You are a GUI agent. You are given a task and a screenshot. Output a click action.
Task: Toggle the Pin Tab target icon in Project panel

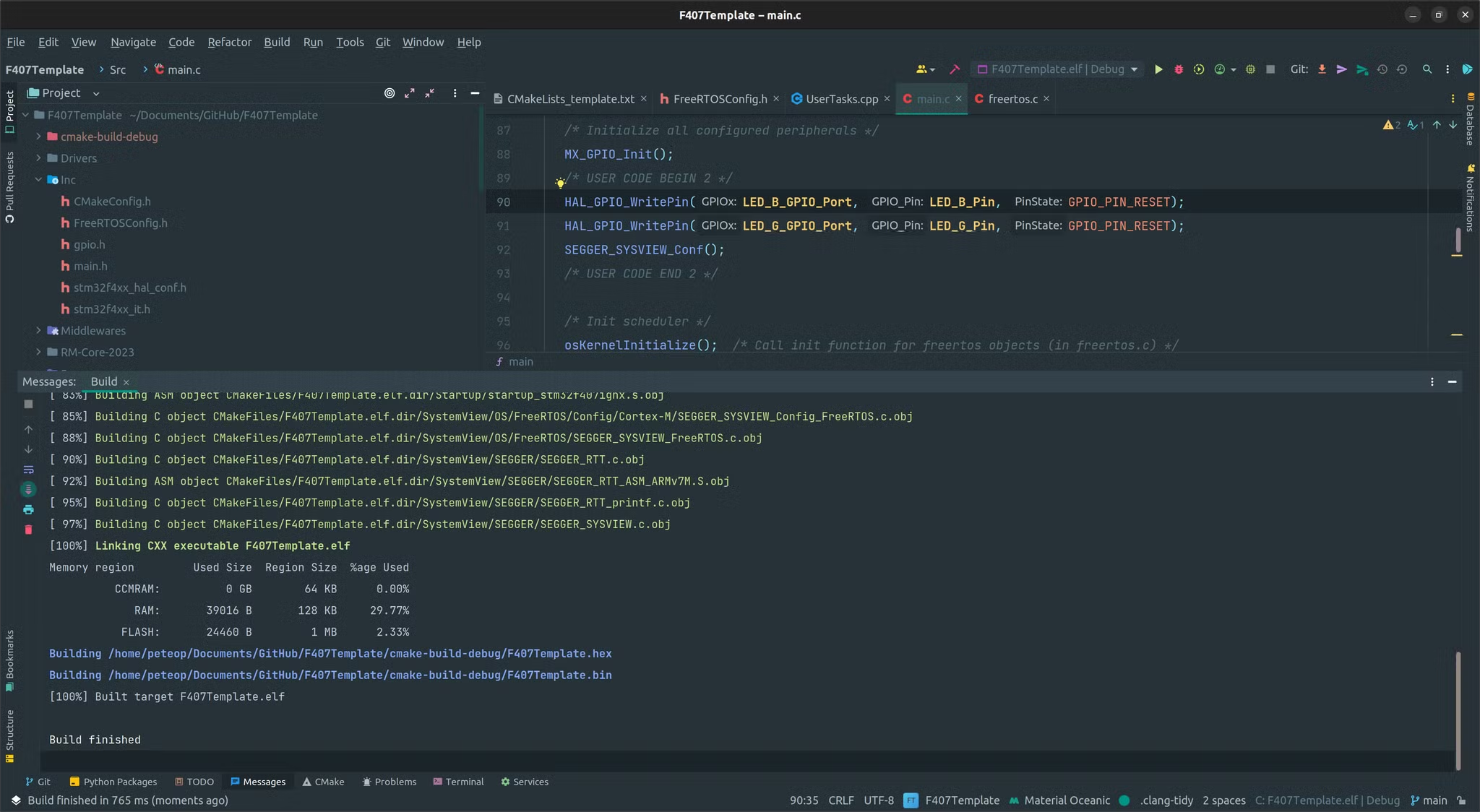point(390,92)
